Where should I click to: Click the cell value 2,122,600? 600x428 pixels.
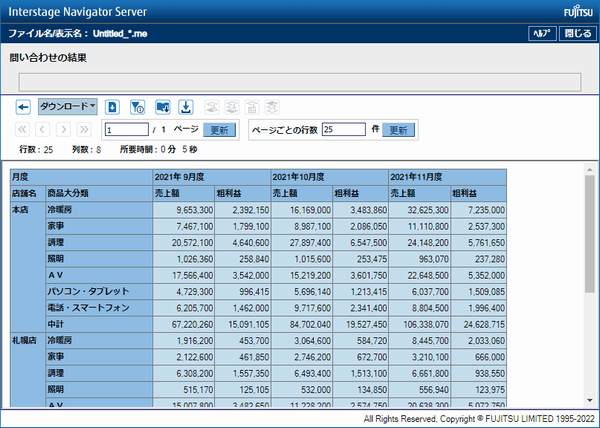pyautogui.click(x=183, y=357)
